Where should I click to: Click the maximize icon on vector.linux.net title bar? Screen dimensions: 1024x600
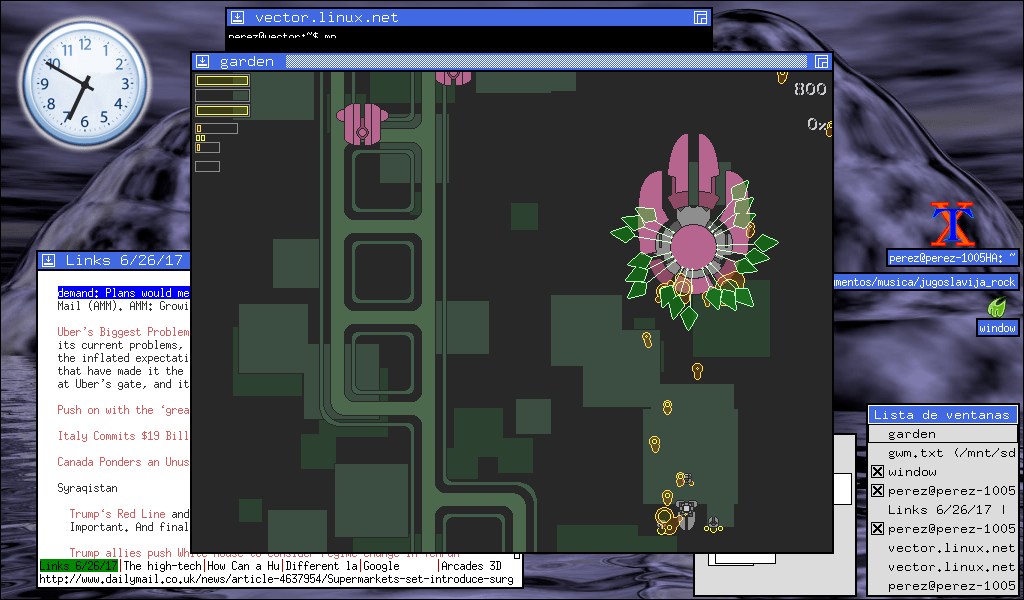[x=701, y=18]
